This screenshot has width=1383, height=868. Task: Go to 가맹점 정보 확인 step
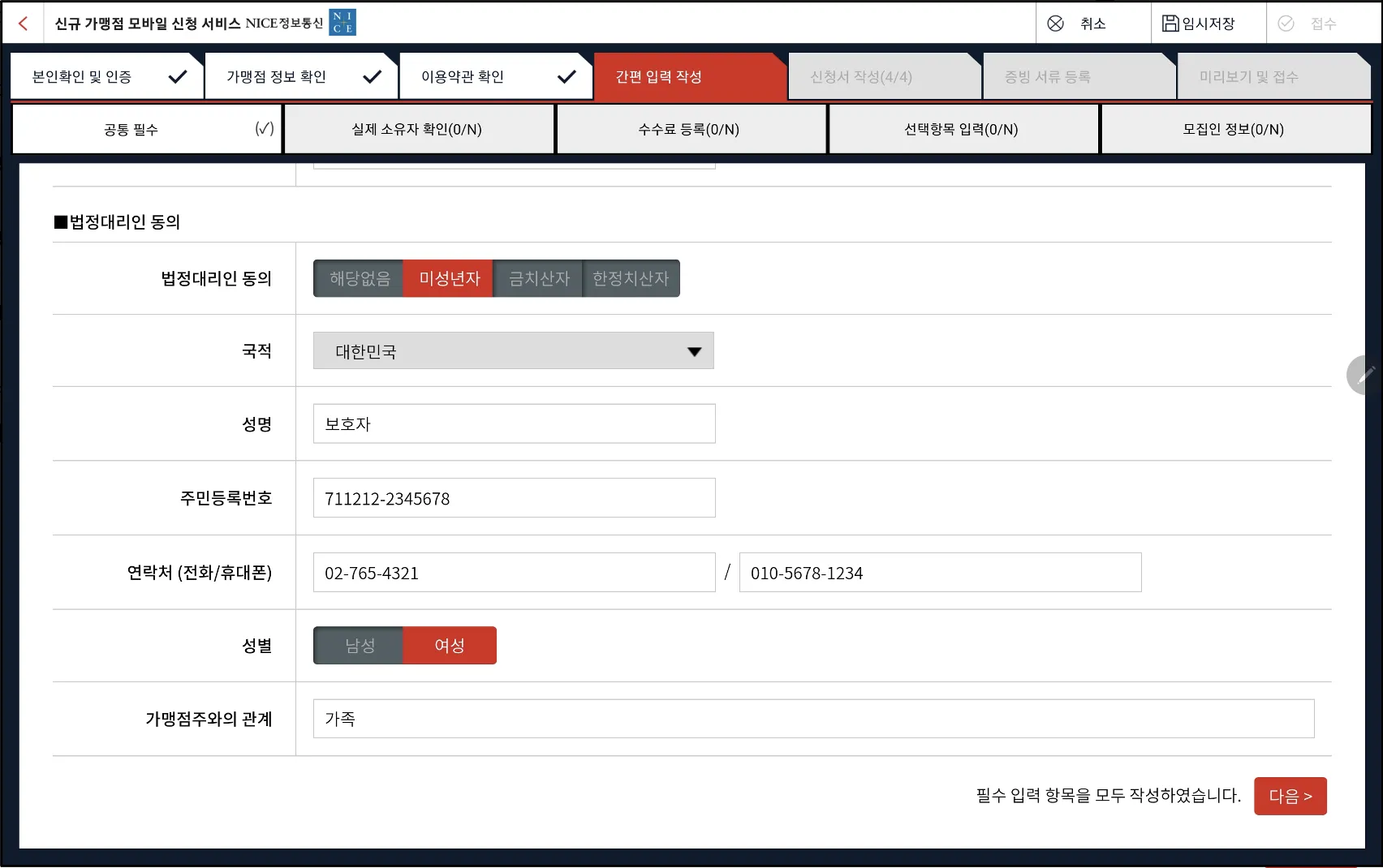tap(300, 76)
